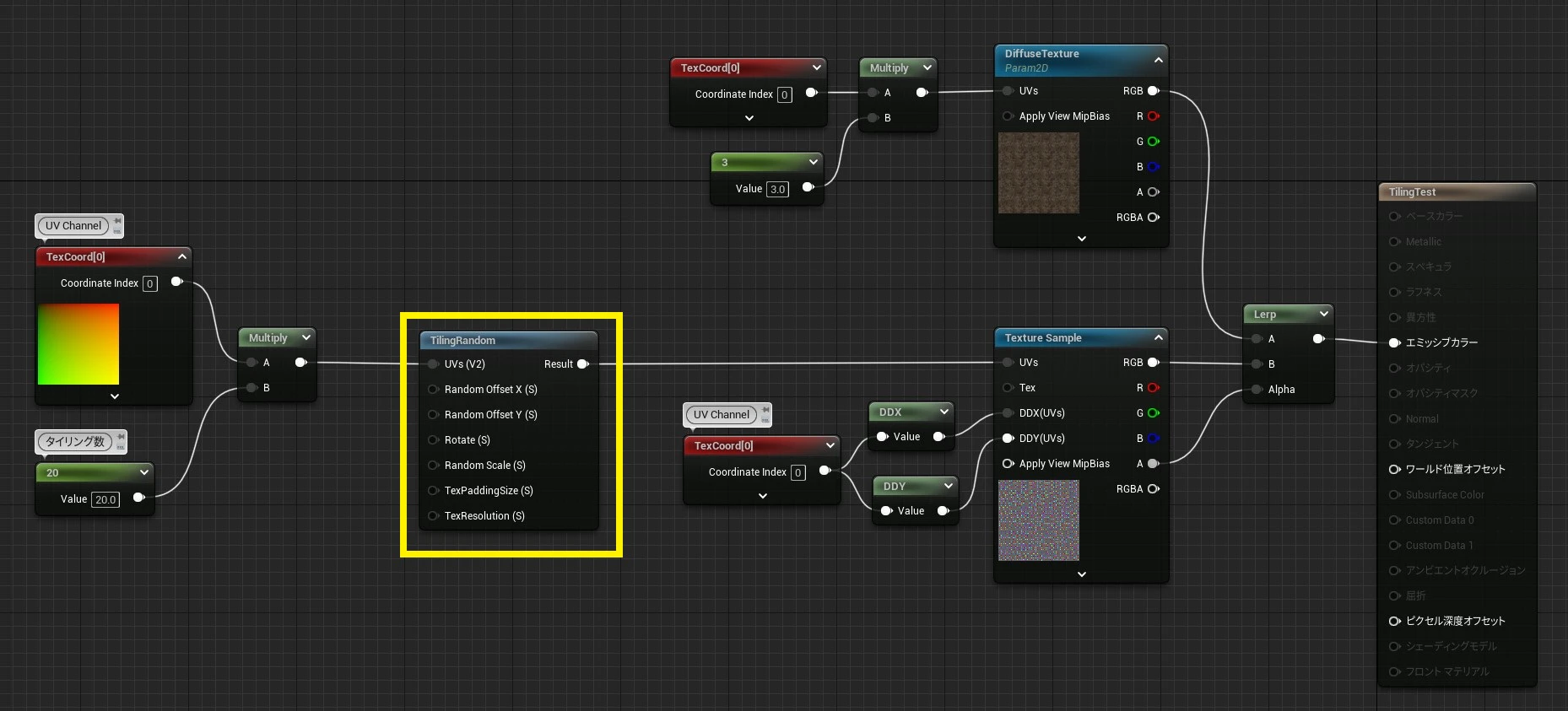The height and width of the screenshot is (711, 1568).
Task: Collapse the Texture Sample node header chevron
Action: click(1158, 337)
